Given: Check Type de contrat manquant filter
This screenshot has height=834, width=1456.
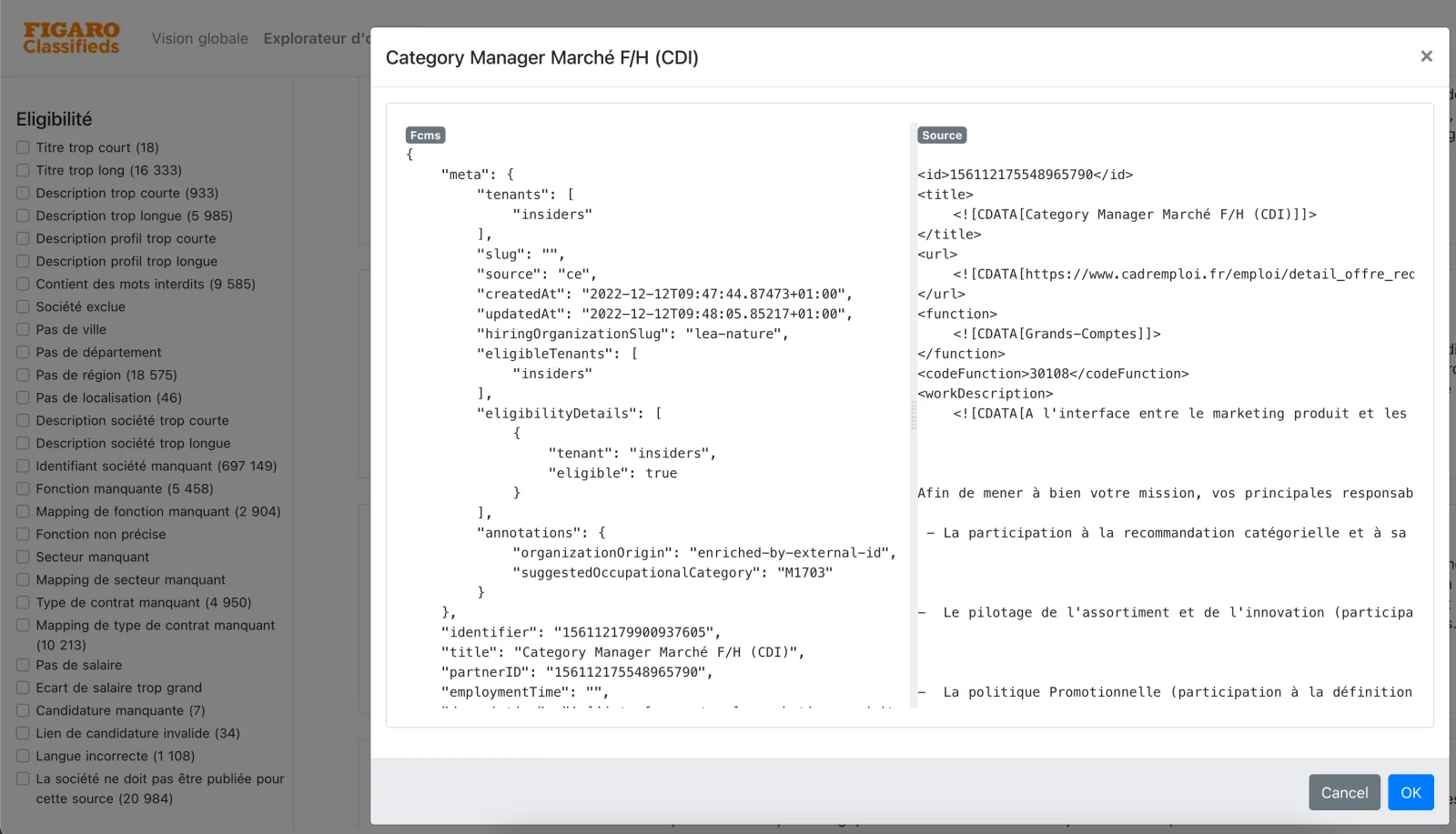Looking at the screenshot, I should coord(23,602).
